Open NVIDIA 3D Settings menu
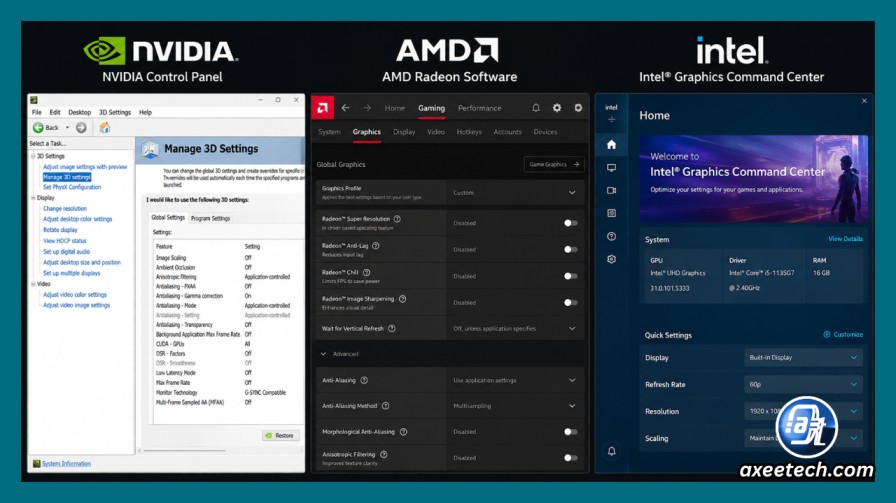The width and height of the screenshot is (896, 503). (x=115, y=112)
